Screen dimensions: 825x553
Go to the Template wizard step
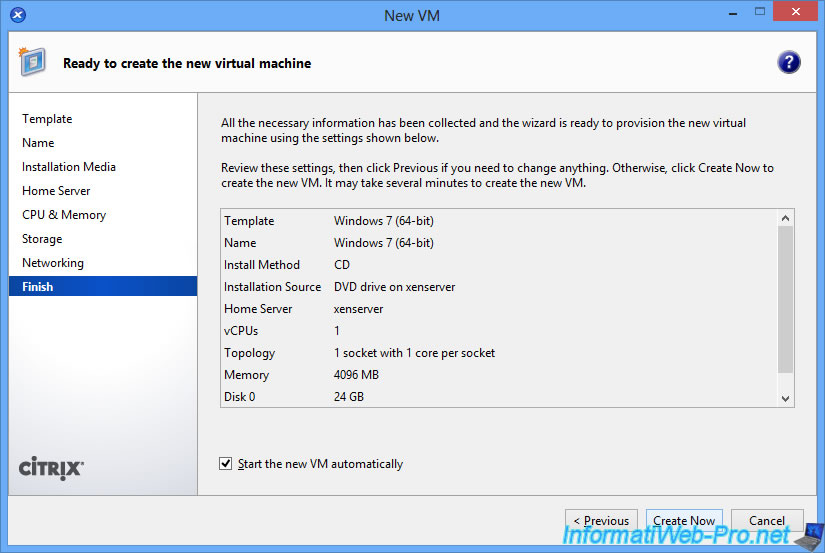coord(47,119)
